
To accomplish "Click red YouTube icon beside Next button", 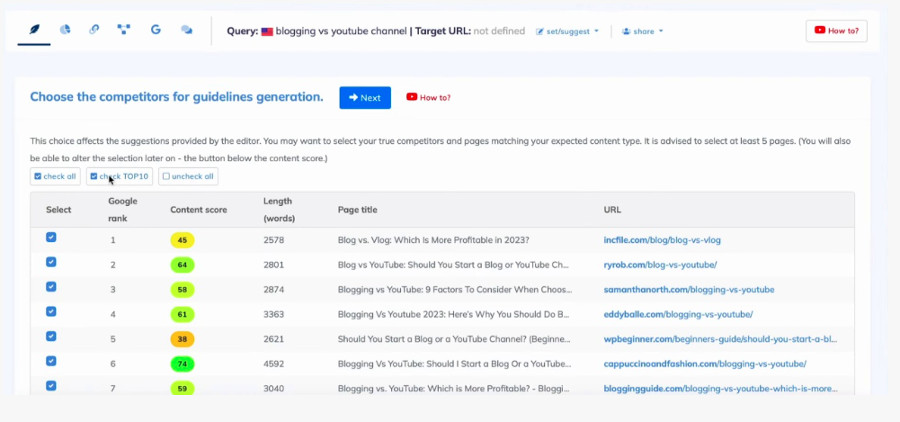I will [412, 97].
